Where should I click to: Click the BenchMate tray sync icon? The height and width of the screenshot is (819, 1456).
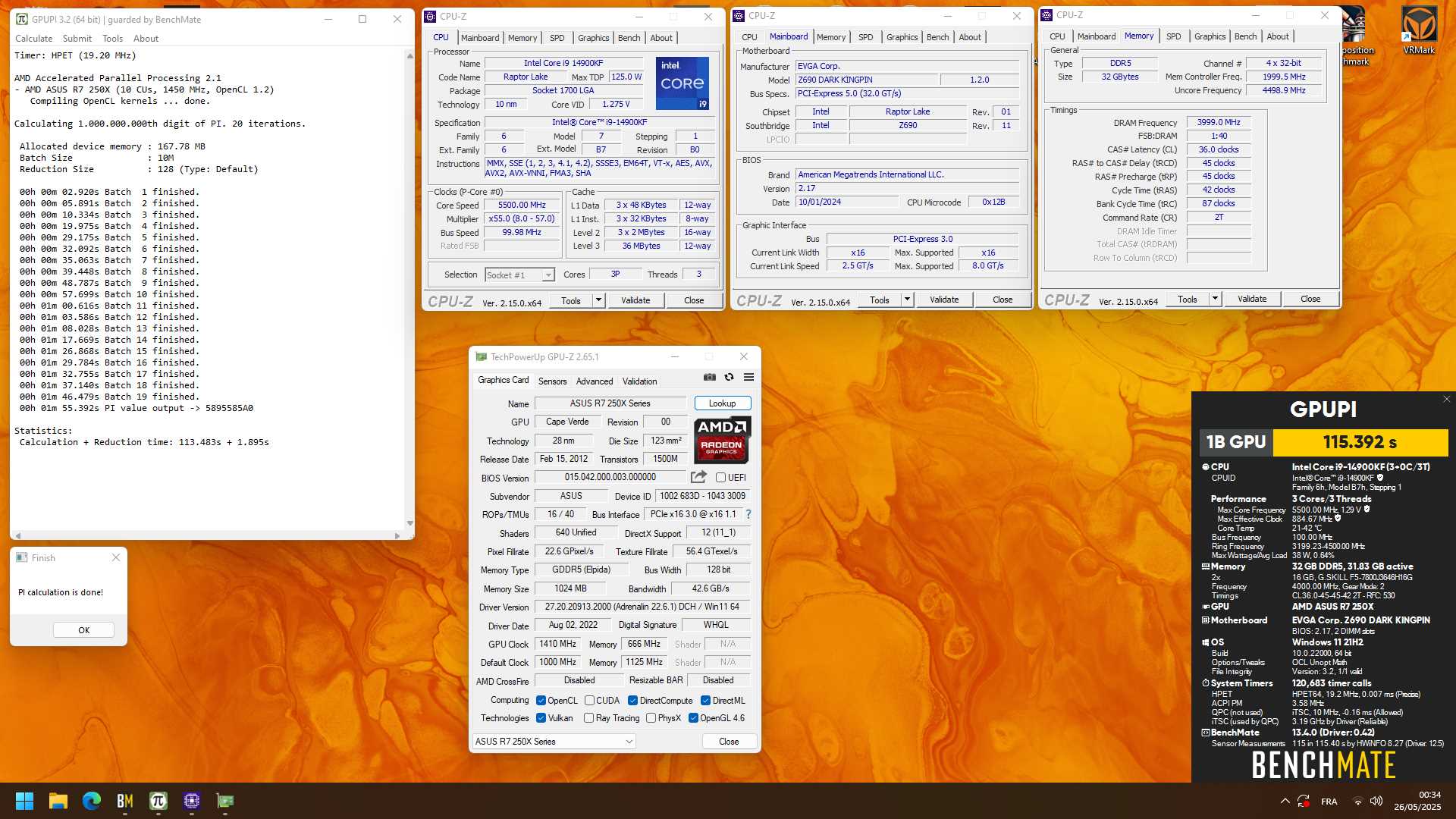pos(1304,802)
